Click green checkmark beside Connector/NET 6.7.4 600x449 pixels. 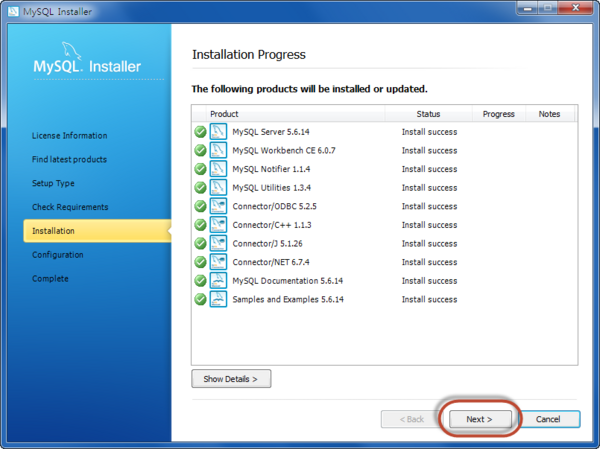pyautogui.click(x=200, y=262)
